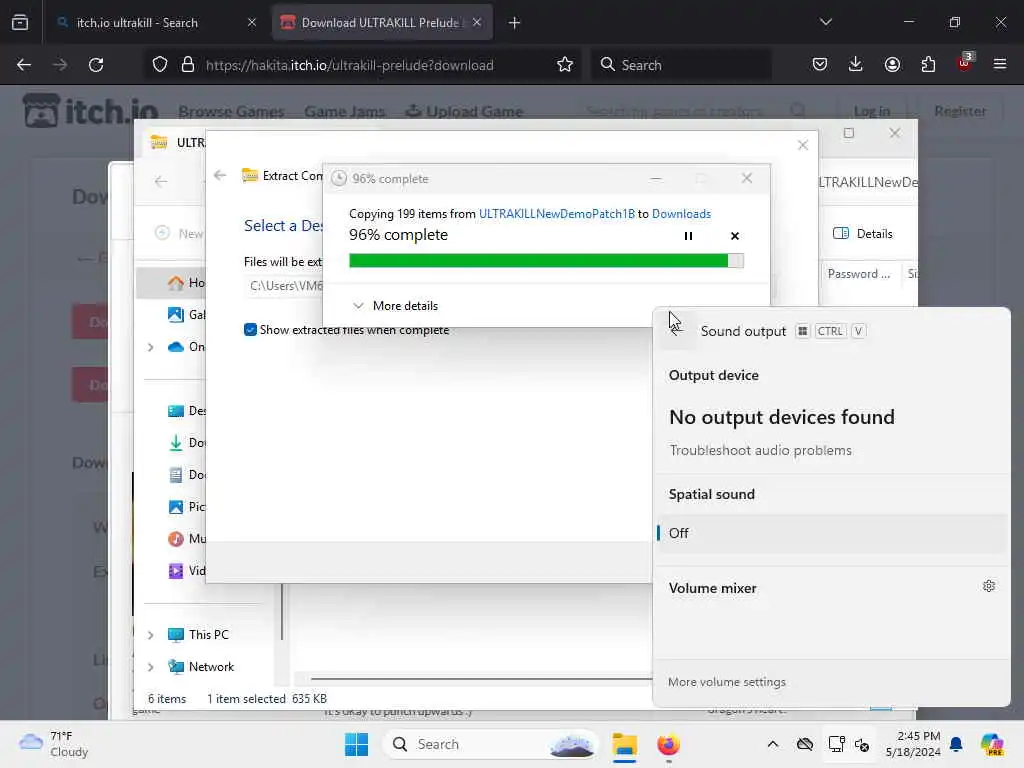Open Firefox application menu
The height and width of the screenshot is (768, 1024).
(1000, 65)
